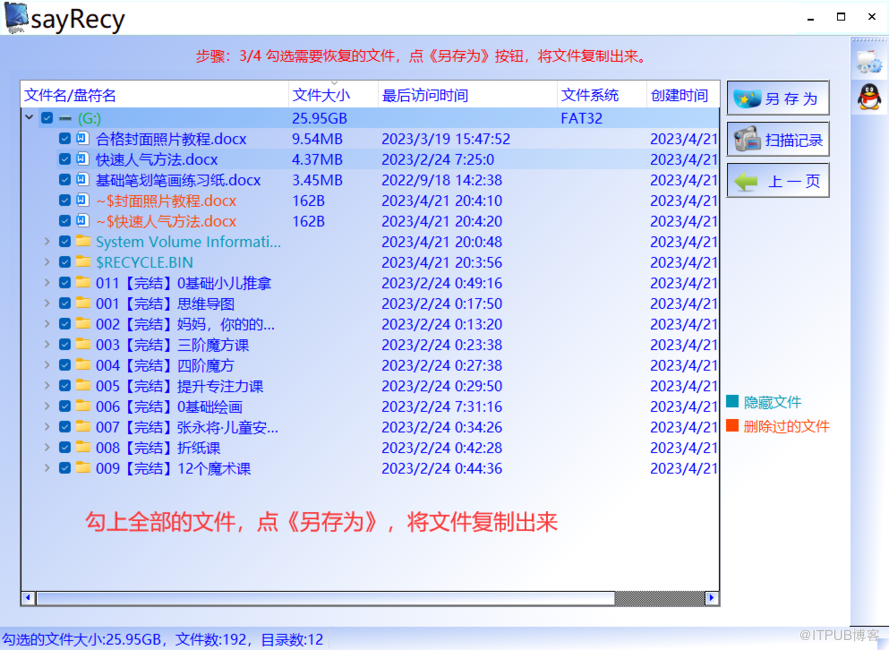Click the Word icon of ~$封面照片教程.docx
889x650 pixels.
pyautogui.click(x=83, y=200)
